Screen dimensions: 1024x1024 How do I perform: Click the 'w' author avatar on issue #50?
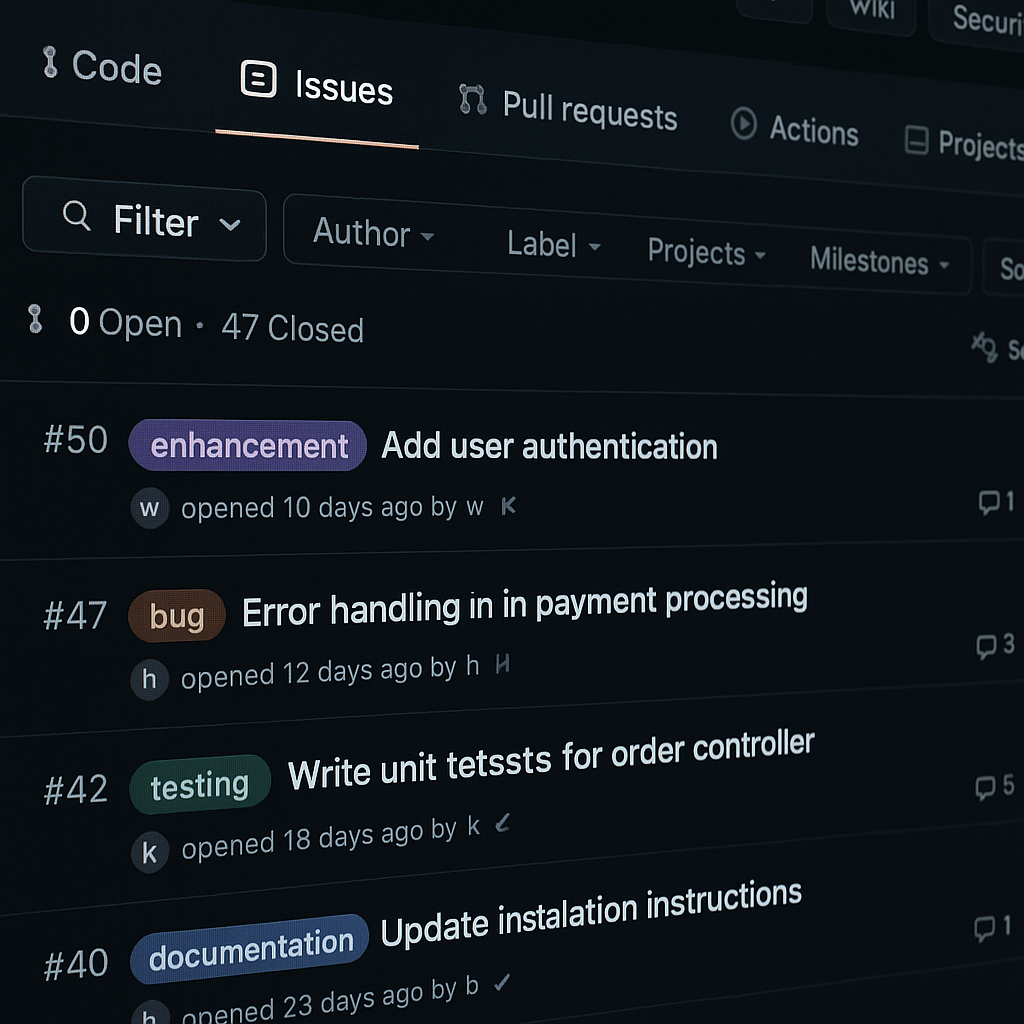149,508
